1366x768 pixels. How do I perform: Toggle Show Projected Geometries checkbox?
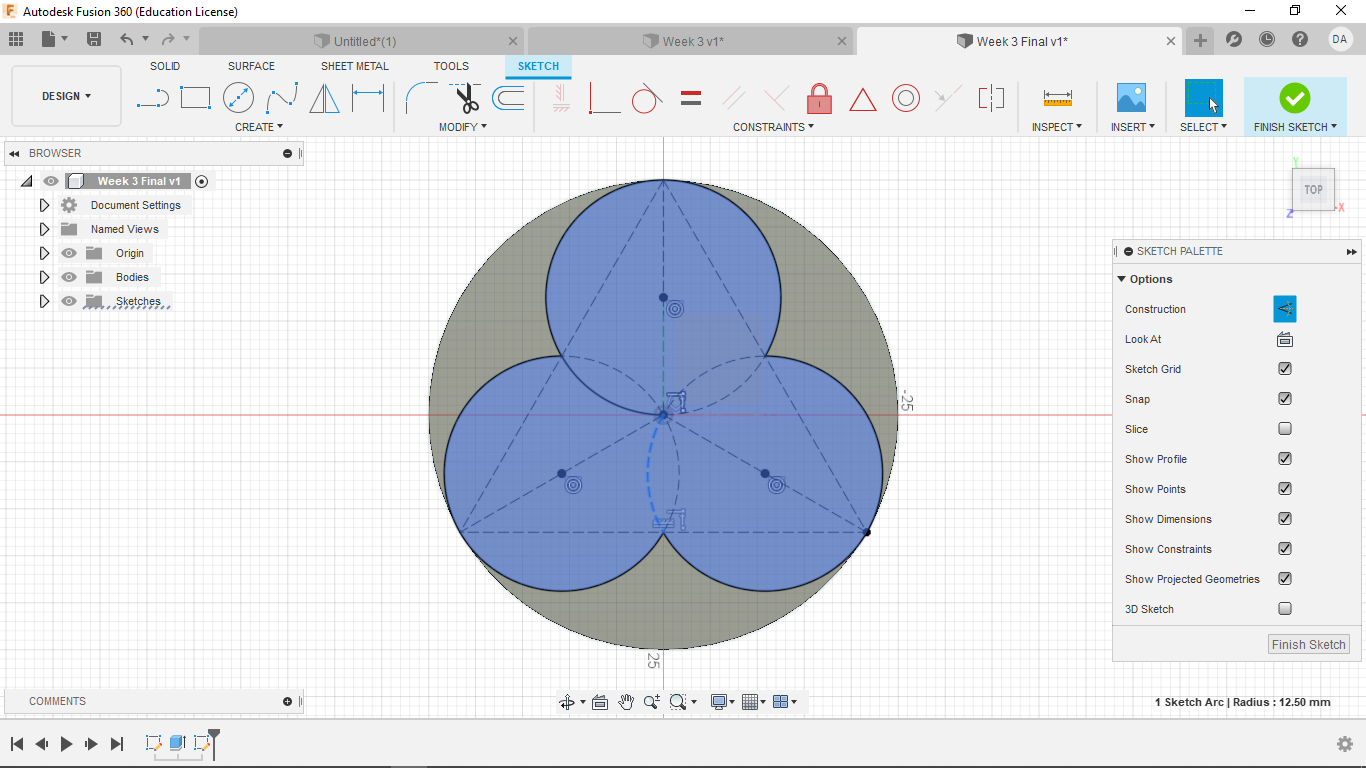[1285, 579]
